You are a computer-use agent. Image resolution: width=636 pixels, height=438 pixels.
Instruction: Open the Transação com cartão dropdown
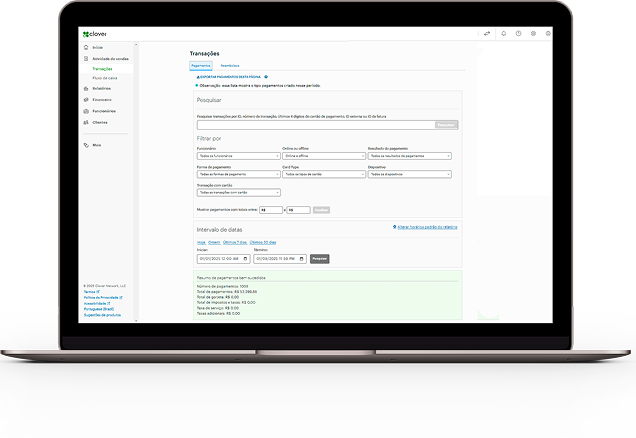(238, 193)
